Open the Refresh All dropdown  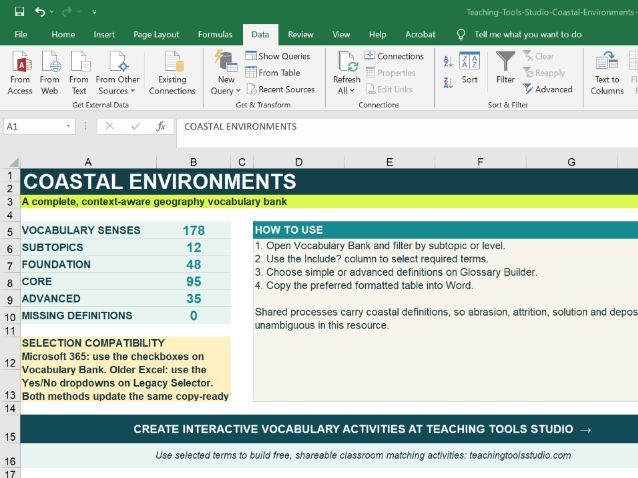347,73
